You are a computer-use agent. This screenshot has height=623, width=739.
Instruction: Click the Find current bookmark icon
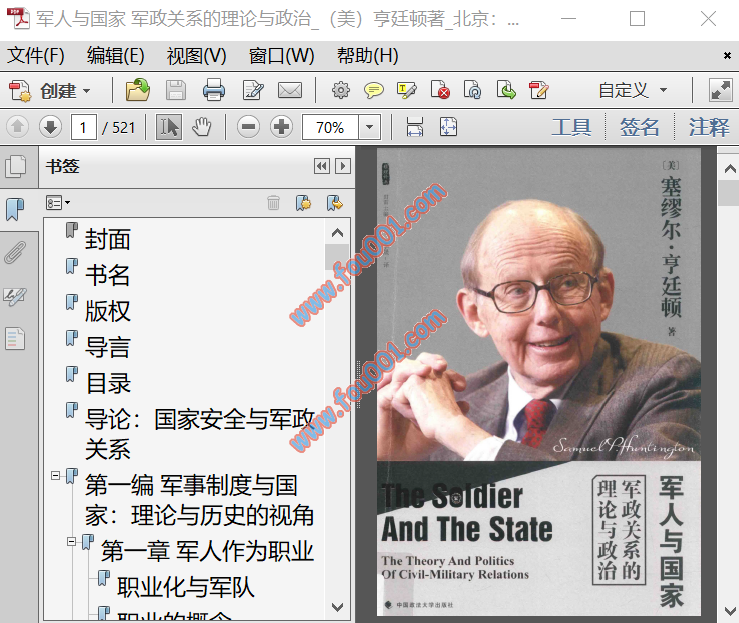point(335,203)
